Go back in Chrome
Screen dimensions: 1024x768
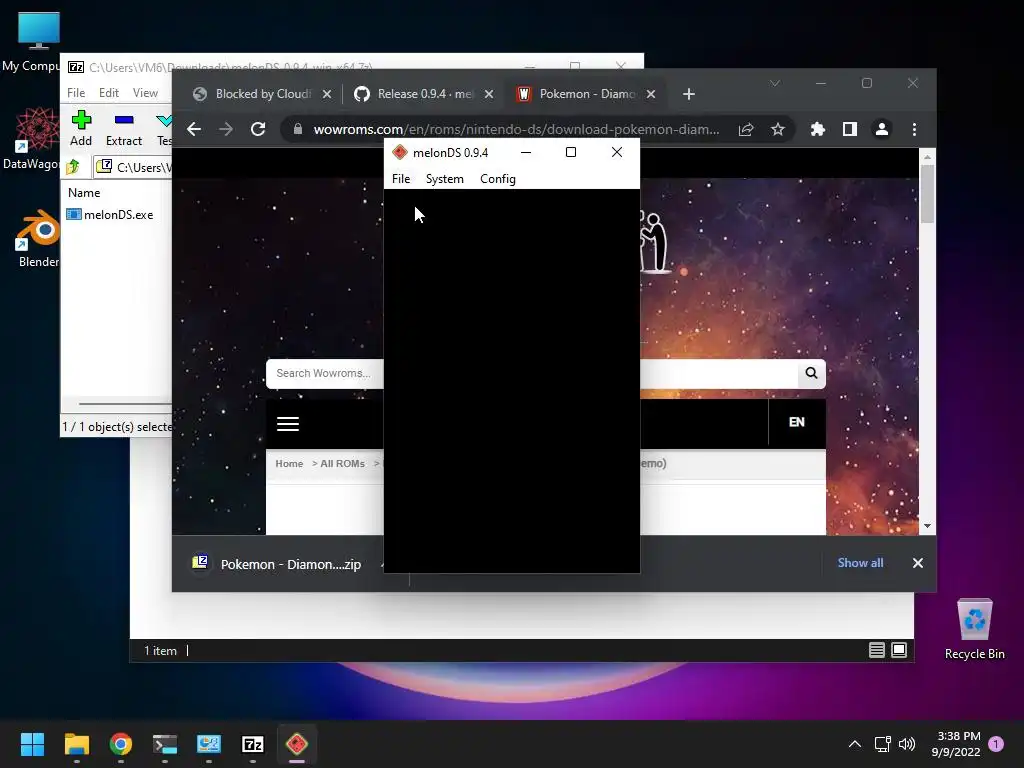(x=194, y=129)
